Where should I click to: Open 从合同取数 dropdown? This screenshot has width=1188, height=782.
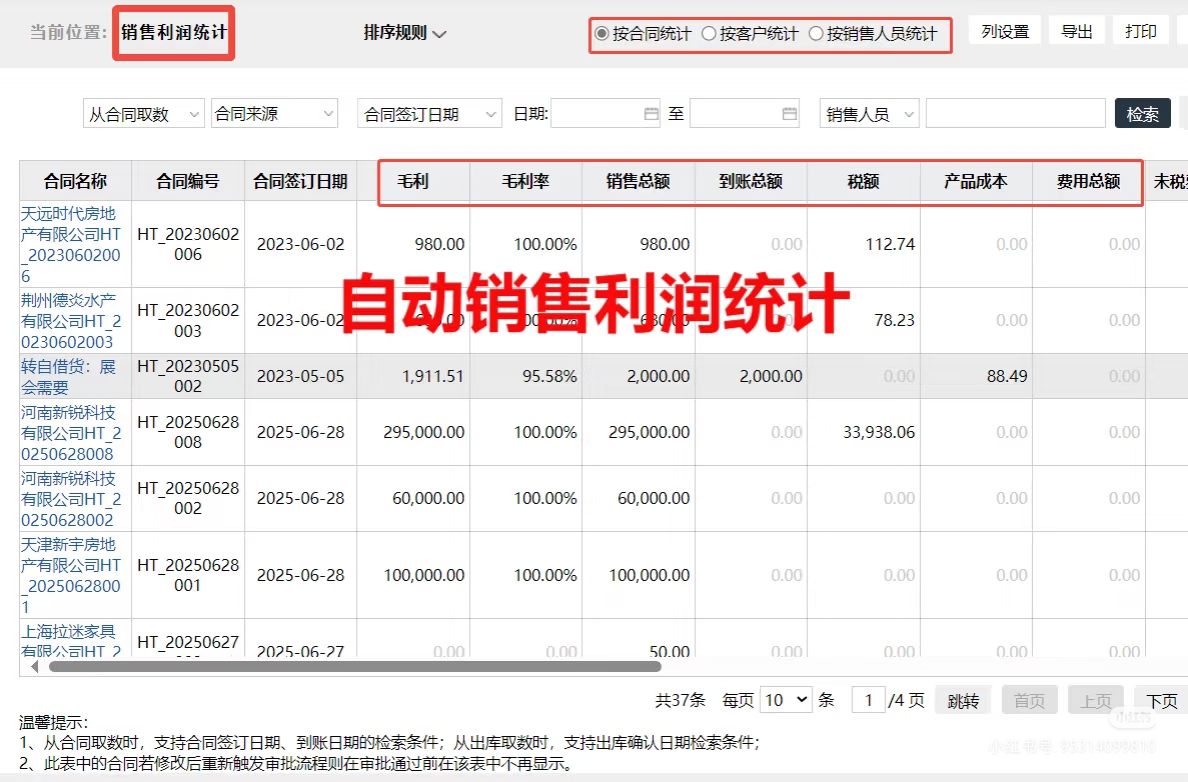(144, 114)
